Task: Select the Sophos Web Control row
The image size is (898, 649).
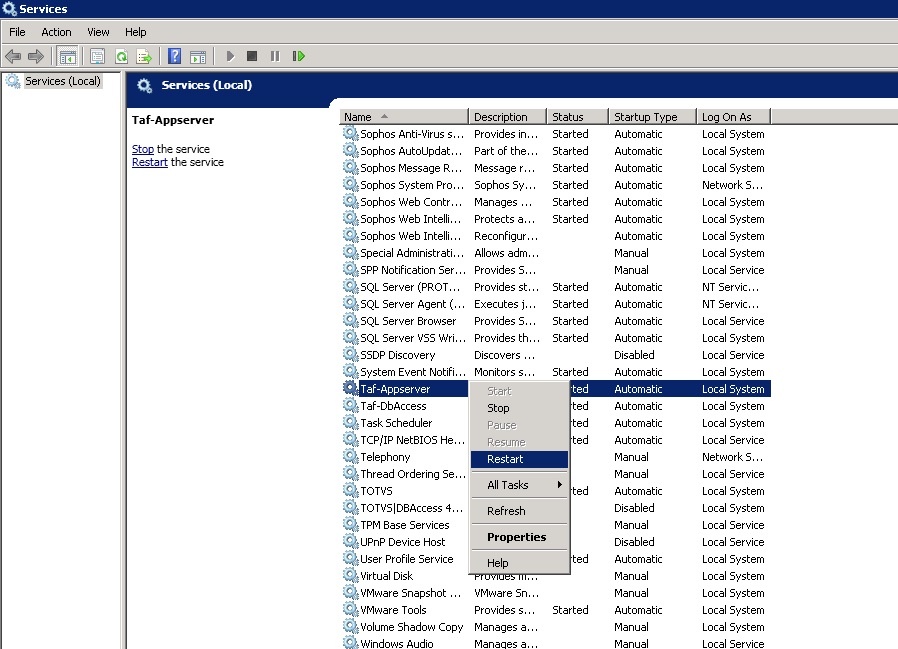Action: 556,202
